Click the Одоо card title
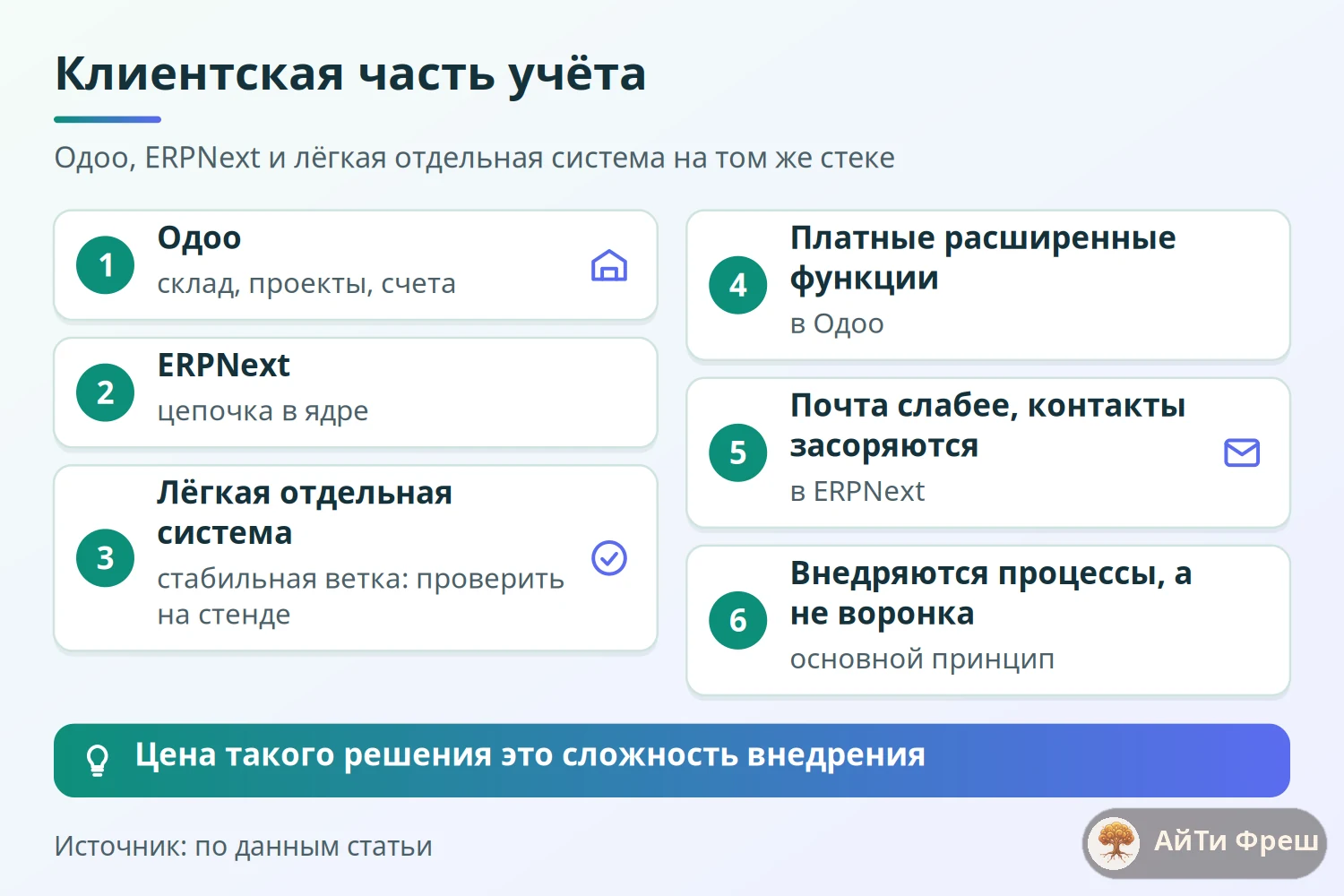Image resolution: width=1344 pixels, height=896 pixels. 199,238
